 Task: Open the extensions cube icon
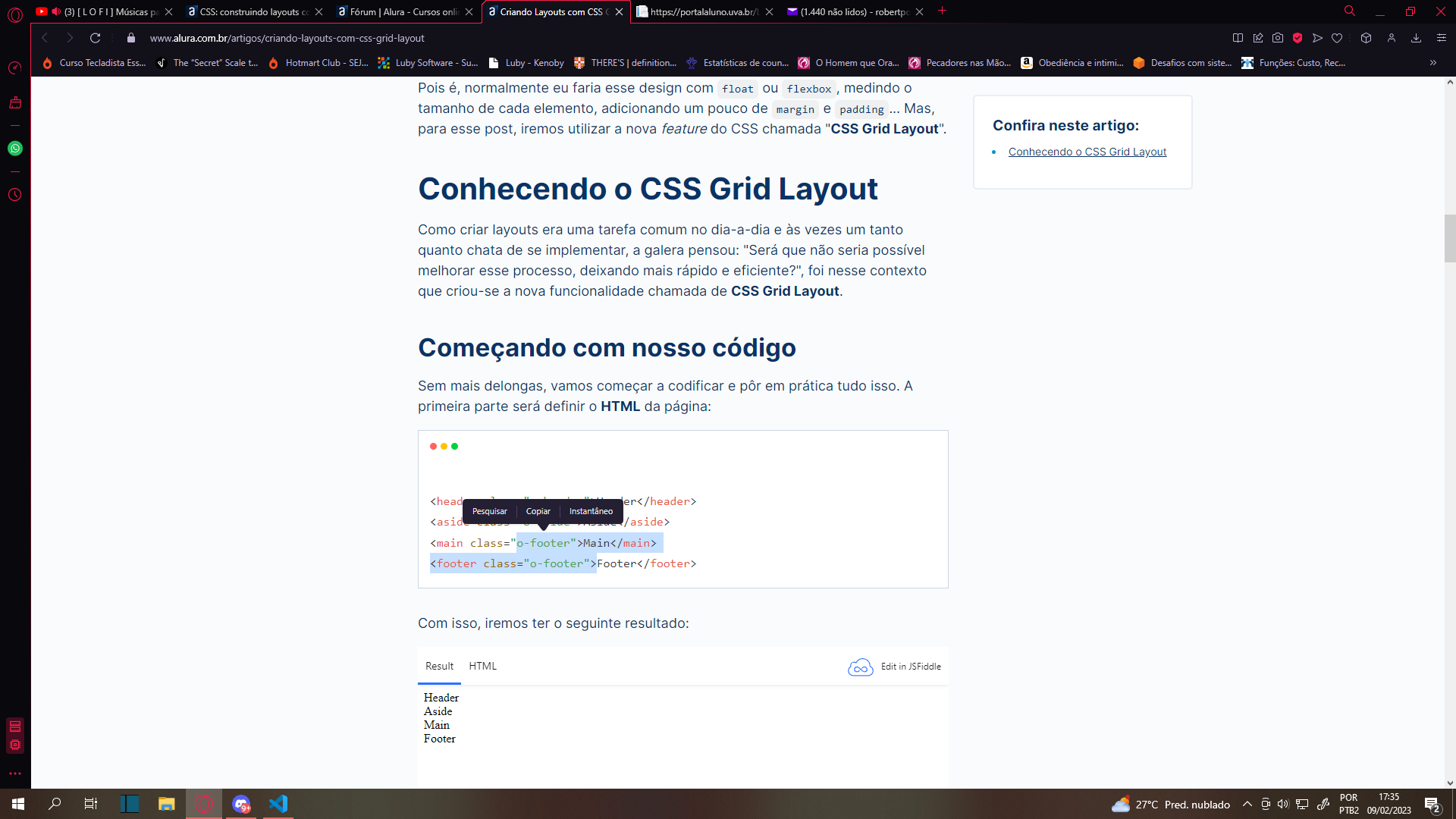pyautogui.click(x=1366, y=38)
